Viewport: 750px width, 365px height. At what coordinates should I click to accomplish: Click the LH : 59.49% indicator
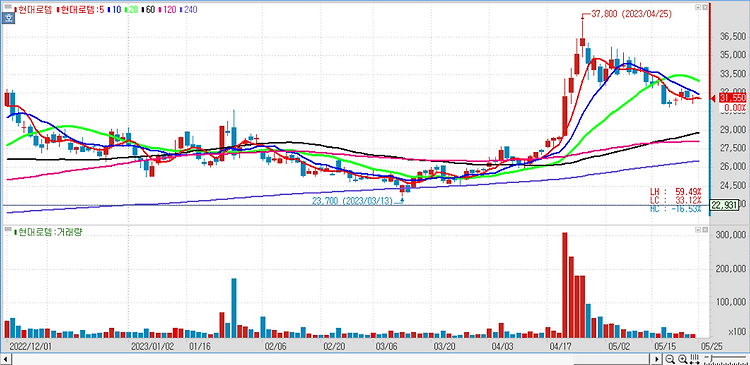pyautogui.click(x=675, y=191)
